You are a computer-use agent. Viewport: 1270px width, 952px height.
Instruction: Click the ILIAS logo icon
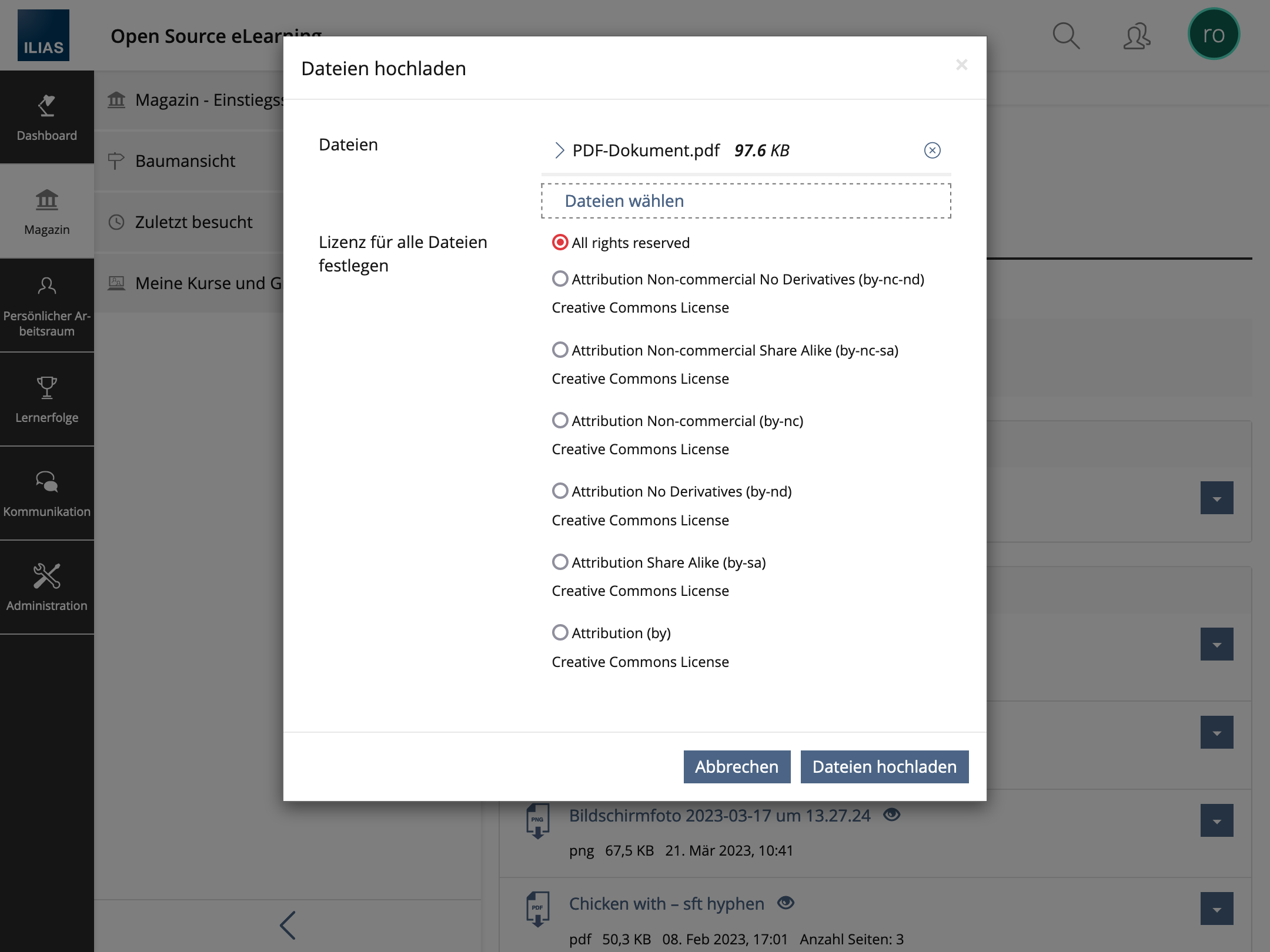click(x=44, y=35)
